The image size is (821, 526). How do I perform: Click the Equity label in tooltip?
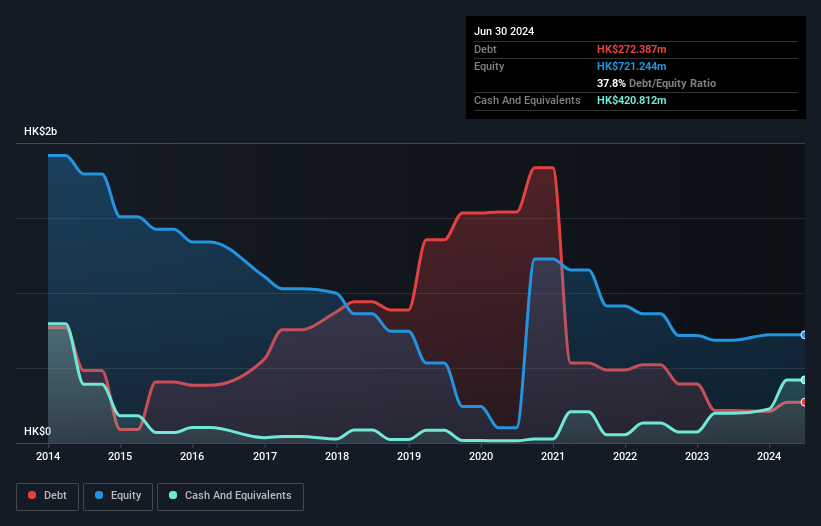pyautogui.click(x=489, y=66)
